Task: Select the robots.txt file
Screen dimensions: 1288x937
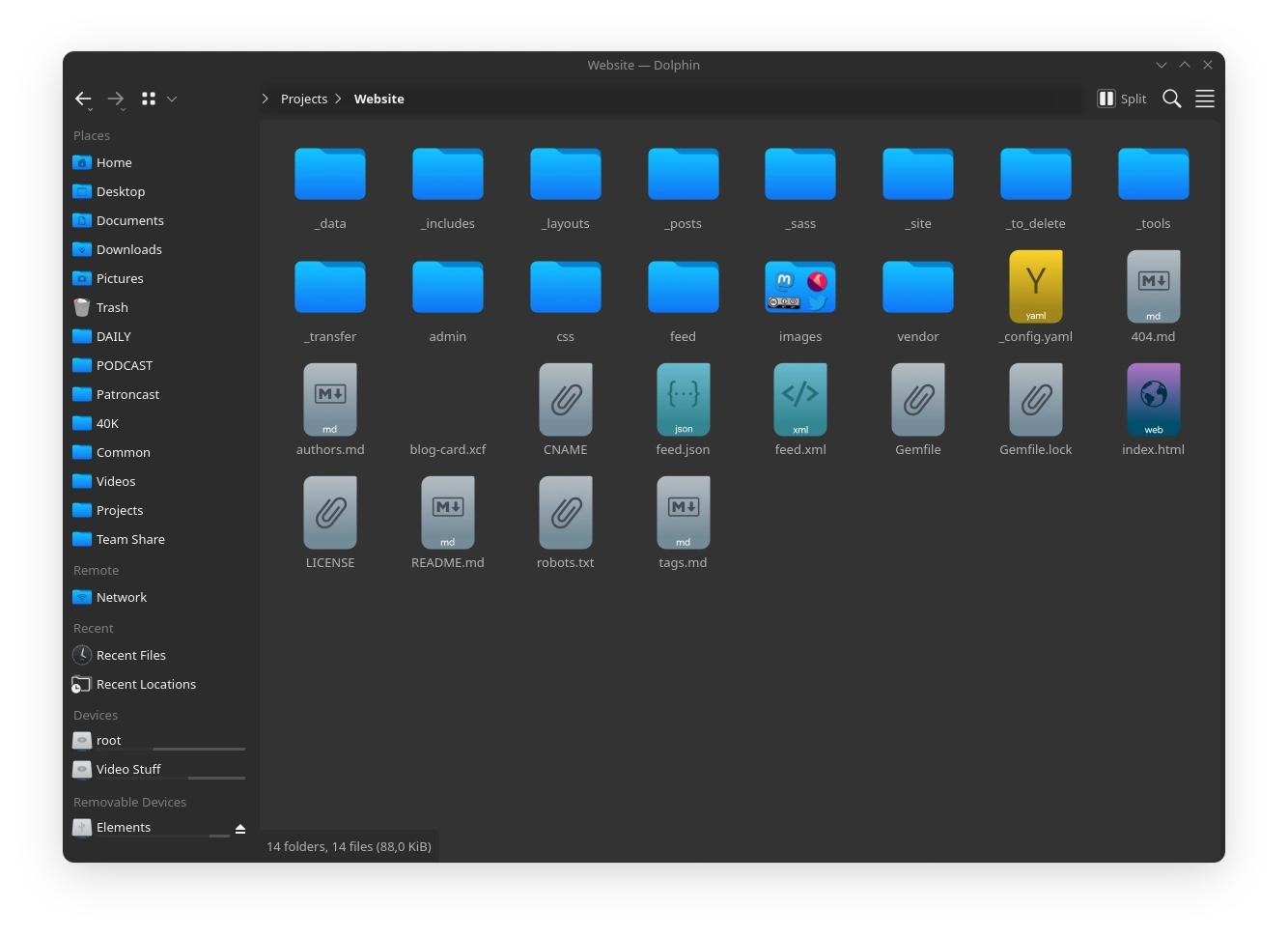Action: pos(566,525)
